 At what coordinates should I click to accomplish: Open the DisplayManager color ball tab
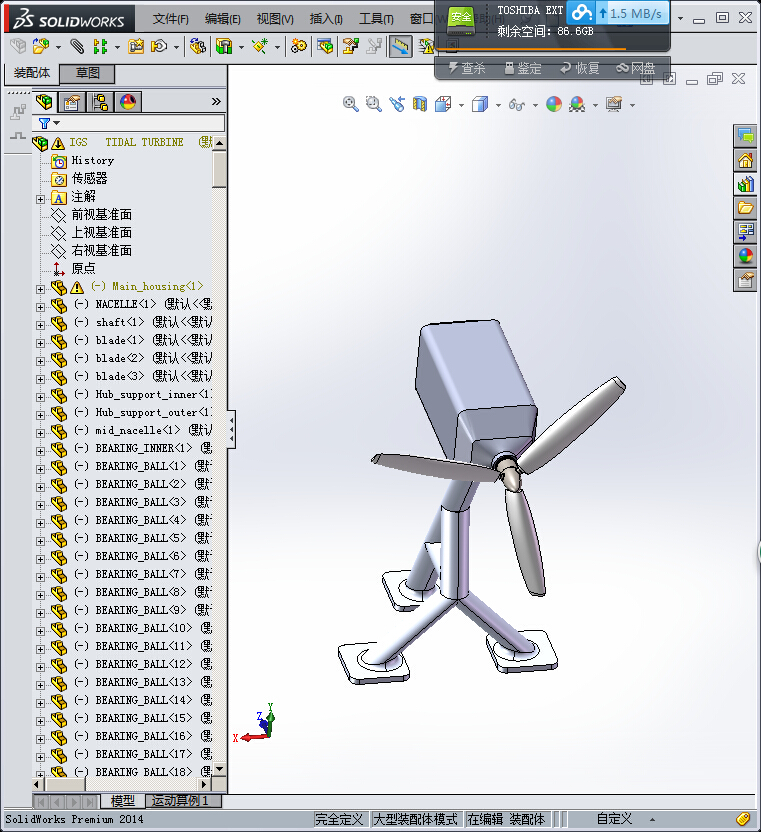(x=127, y=101)
